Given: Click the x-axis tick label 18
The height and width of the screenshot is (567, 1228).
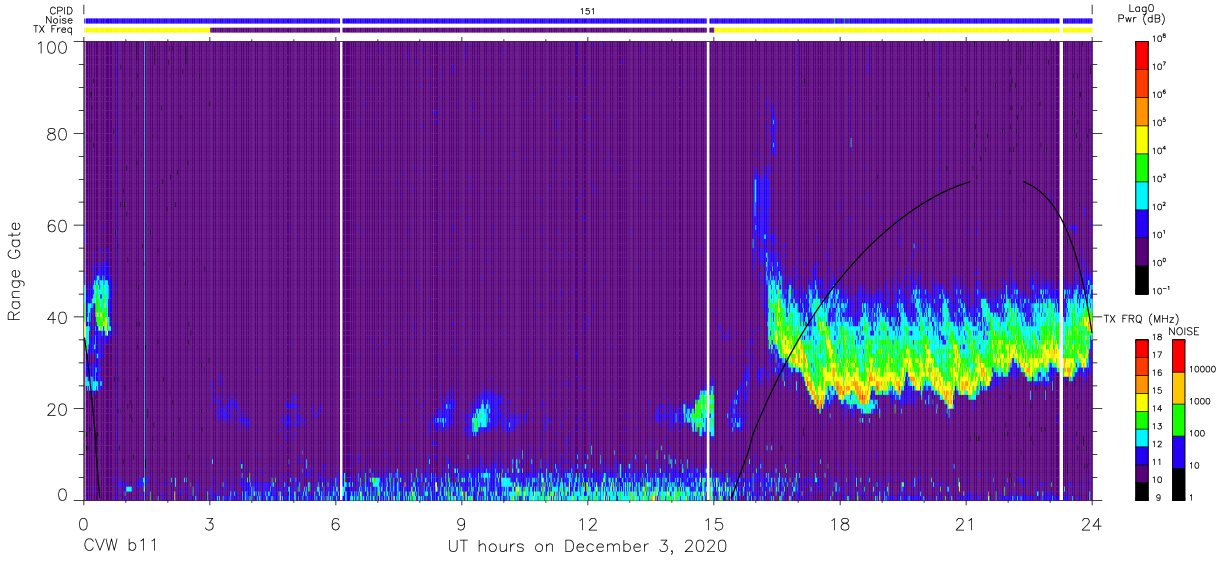Looking at the screenshot, I should coord(840,522).
